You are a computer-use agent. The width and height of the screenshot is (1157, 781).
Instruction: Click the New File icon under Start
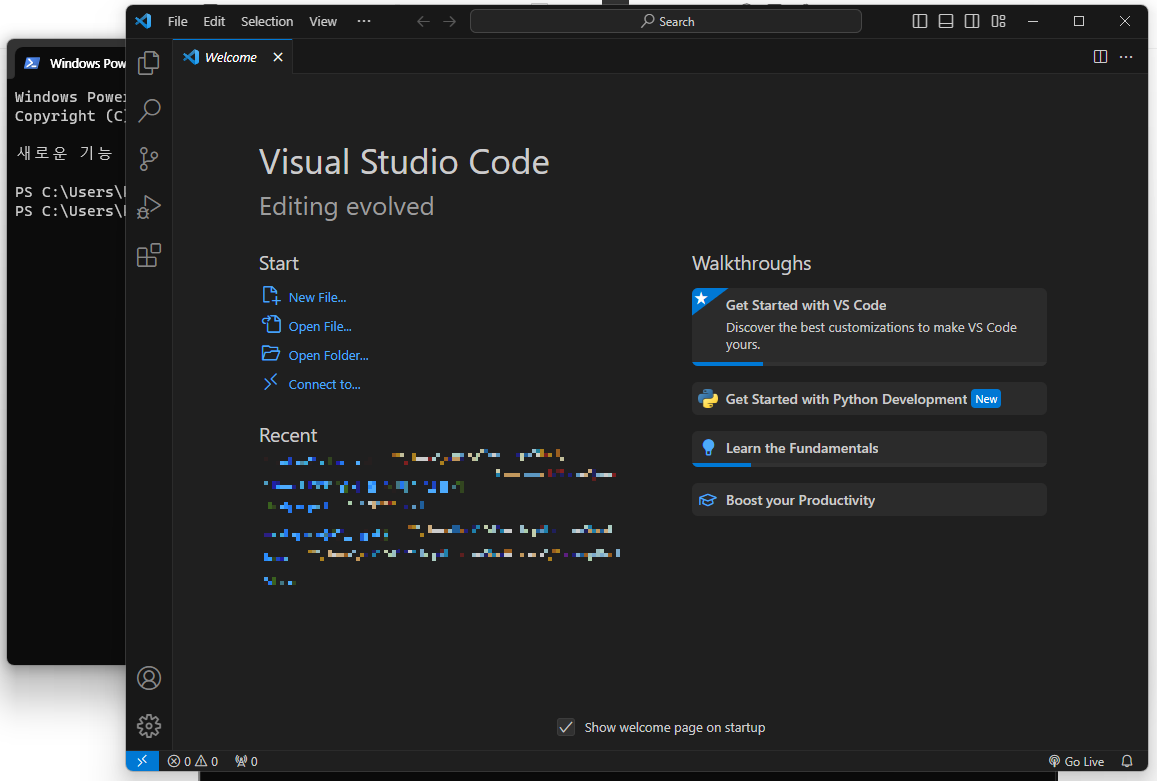coord(271,296)
